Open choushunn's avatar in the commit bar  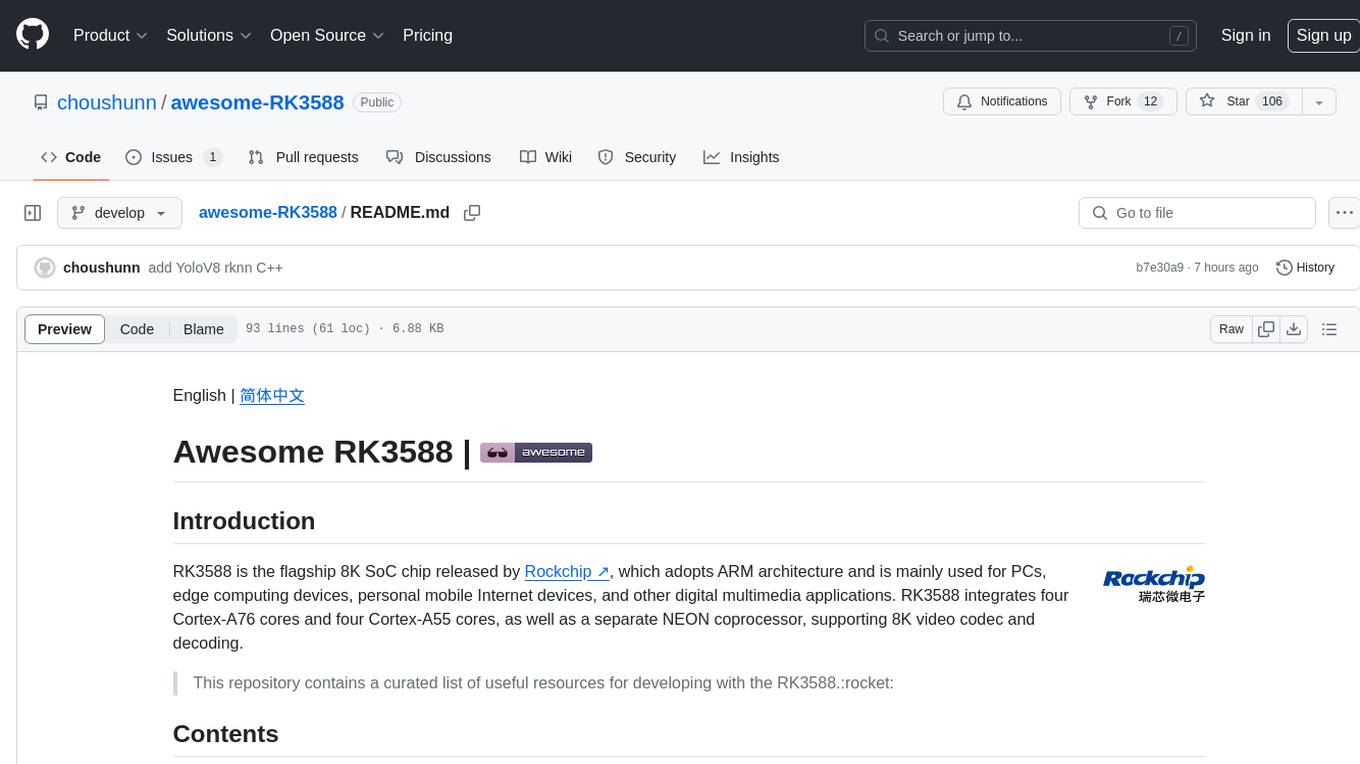(x=45, y=268)
